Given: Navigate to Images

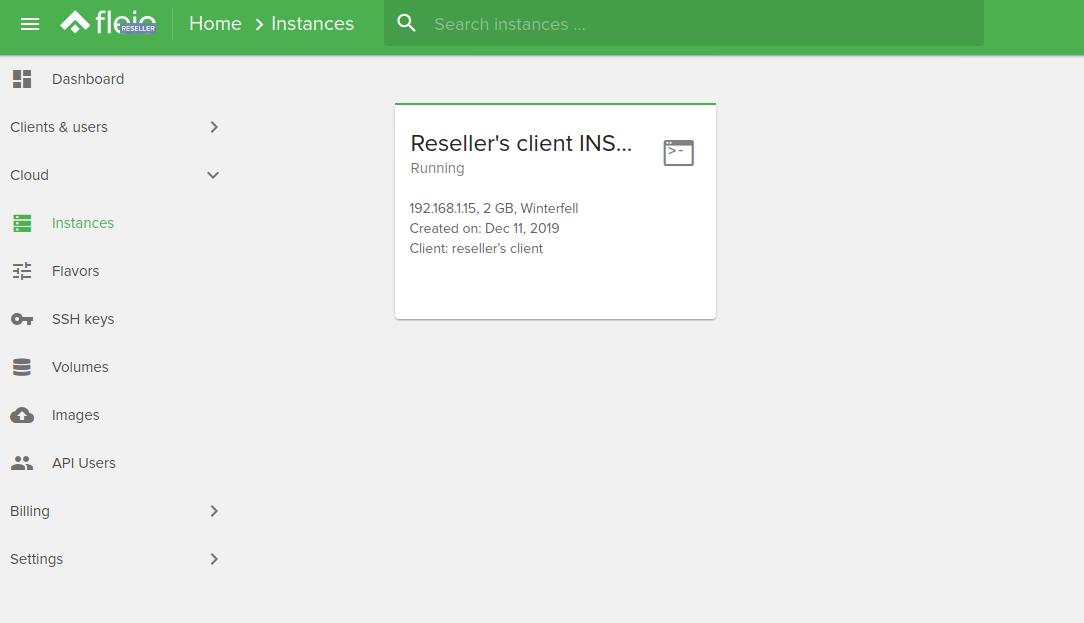Looking at the screenshot, I should pos(75,415).
